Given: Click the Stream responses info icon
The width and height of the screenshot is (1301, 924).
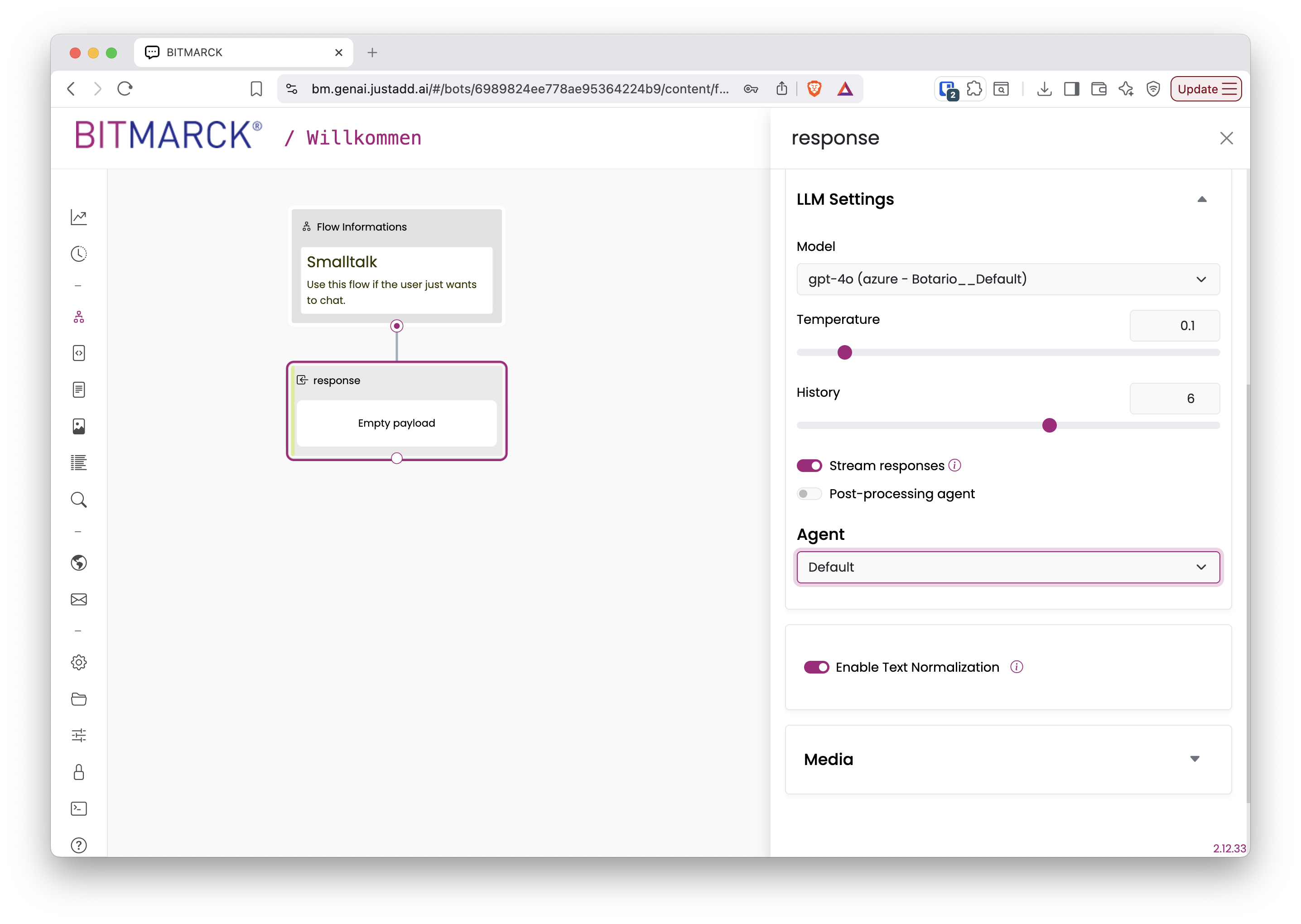Looking at the screenshot, I should click(955, 466).
